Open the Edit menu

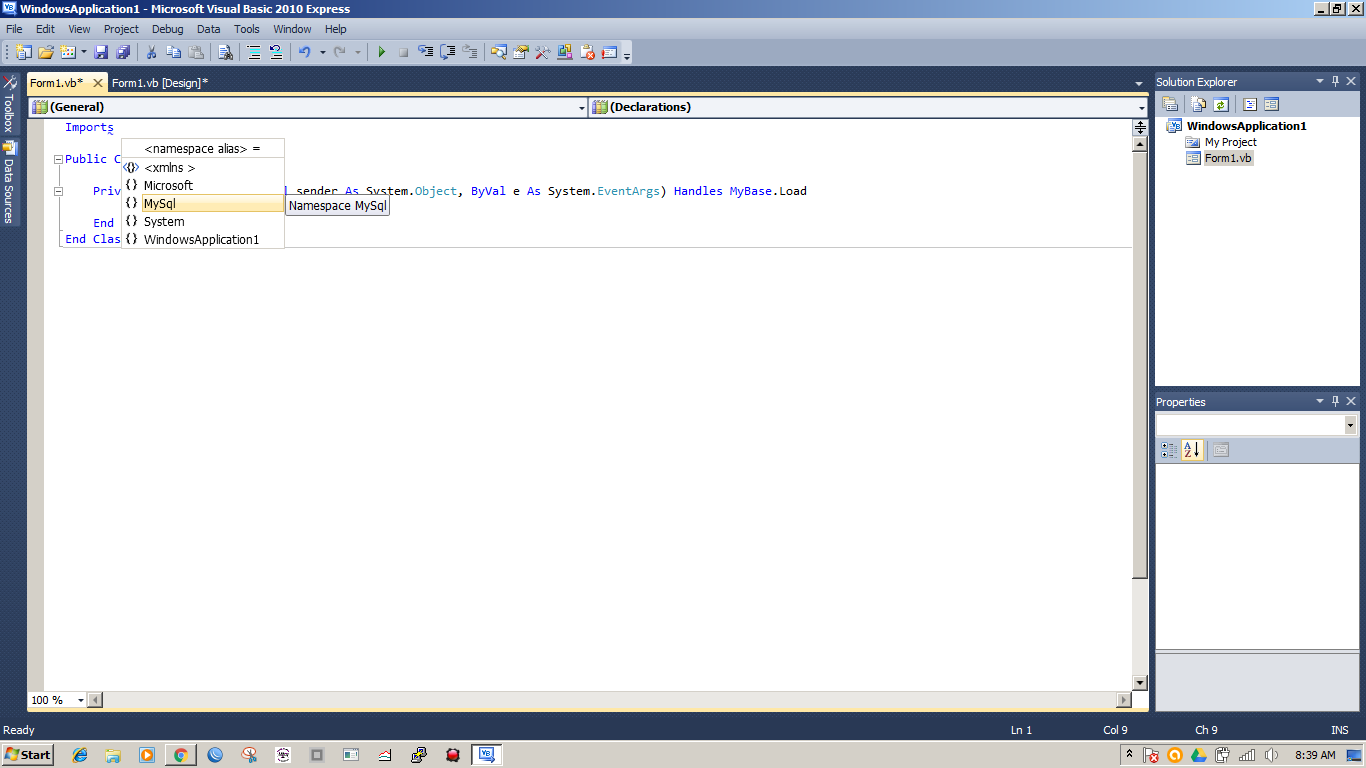click(45, 29)
